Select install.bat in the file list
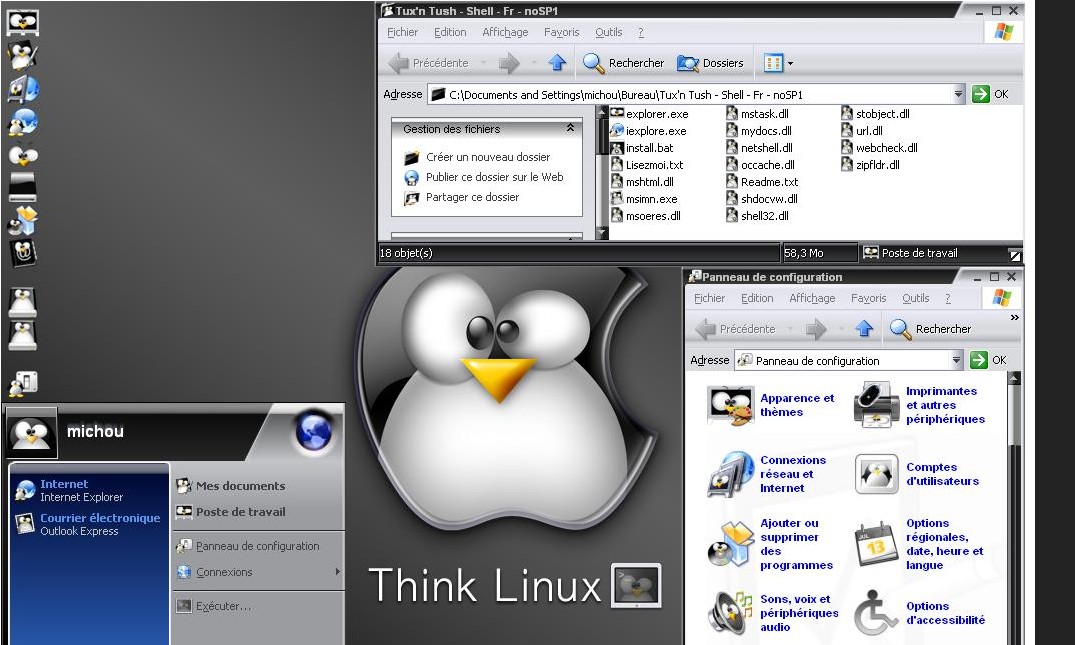This screenshot has width=1075, height=645. coord(642,147)
